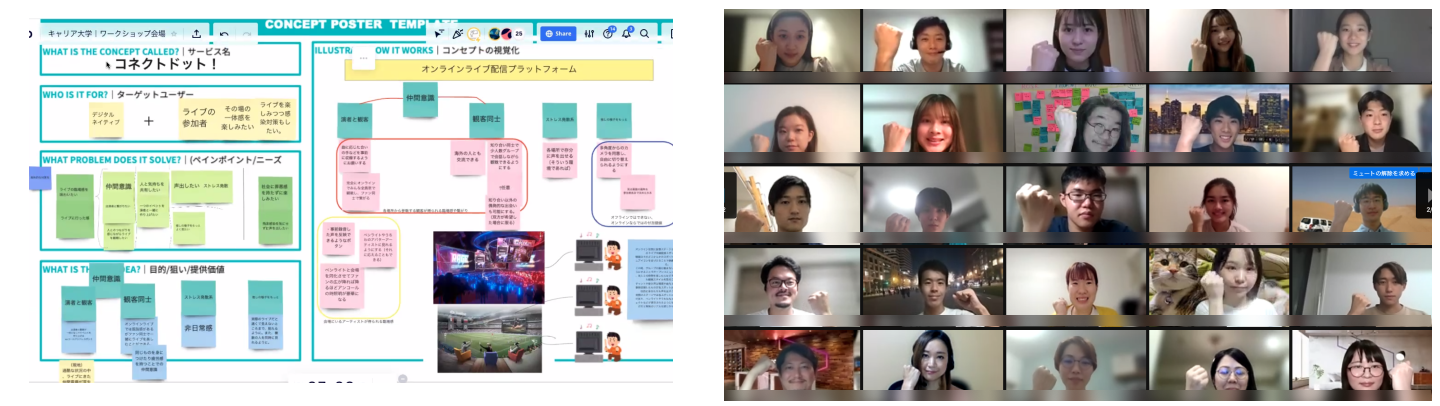Select the 声出したい green sticky note
Screen dimensions: 1440x406
(x=186, y=187)
